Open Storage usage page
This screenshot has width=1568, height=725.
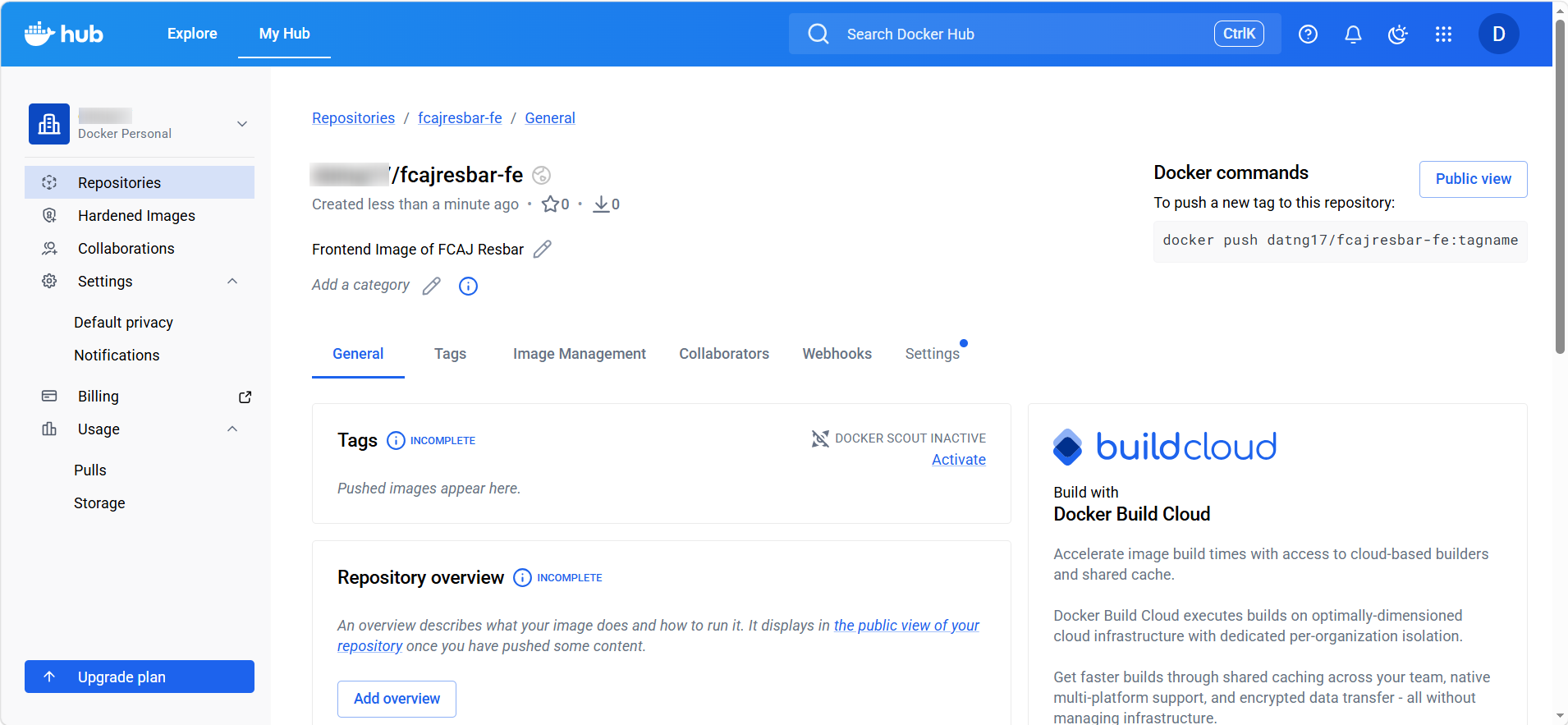click(99, 503)
